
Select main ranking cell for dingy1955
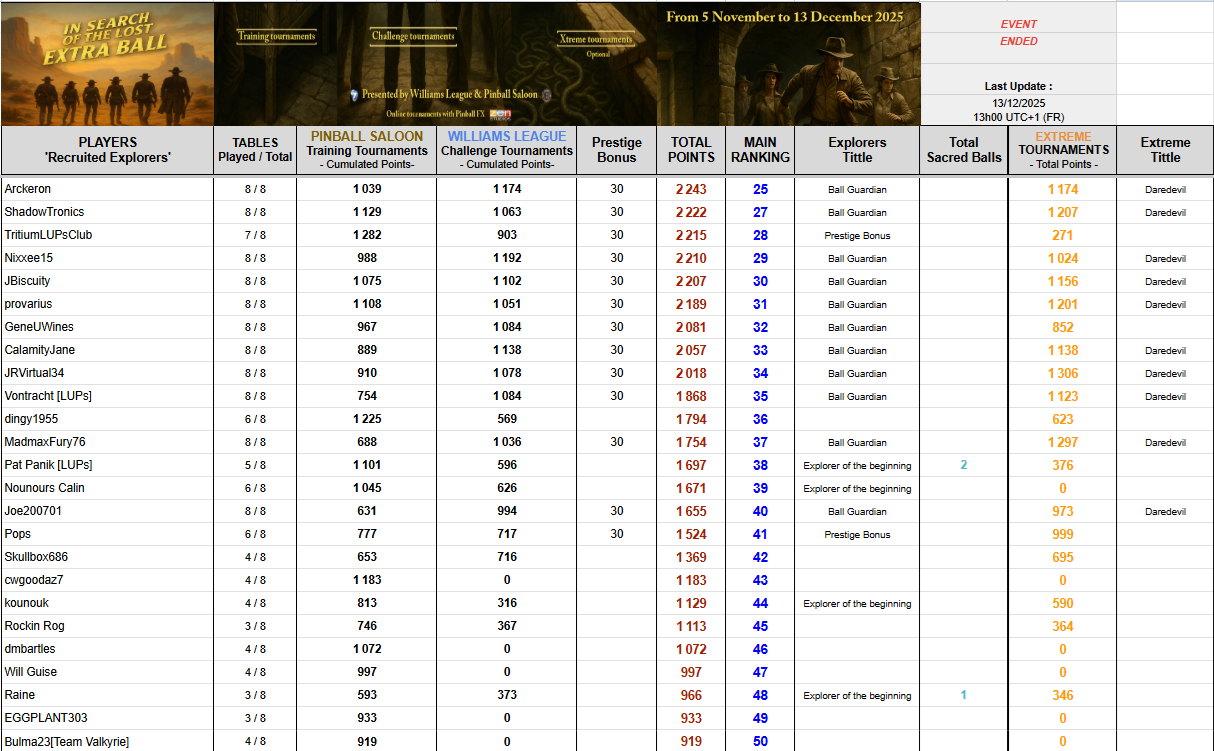(760, 419)
